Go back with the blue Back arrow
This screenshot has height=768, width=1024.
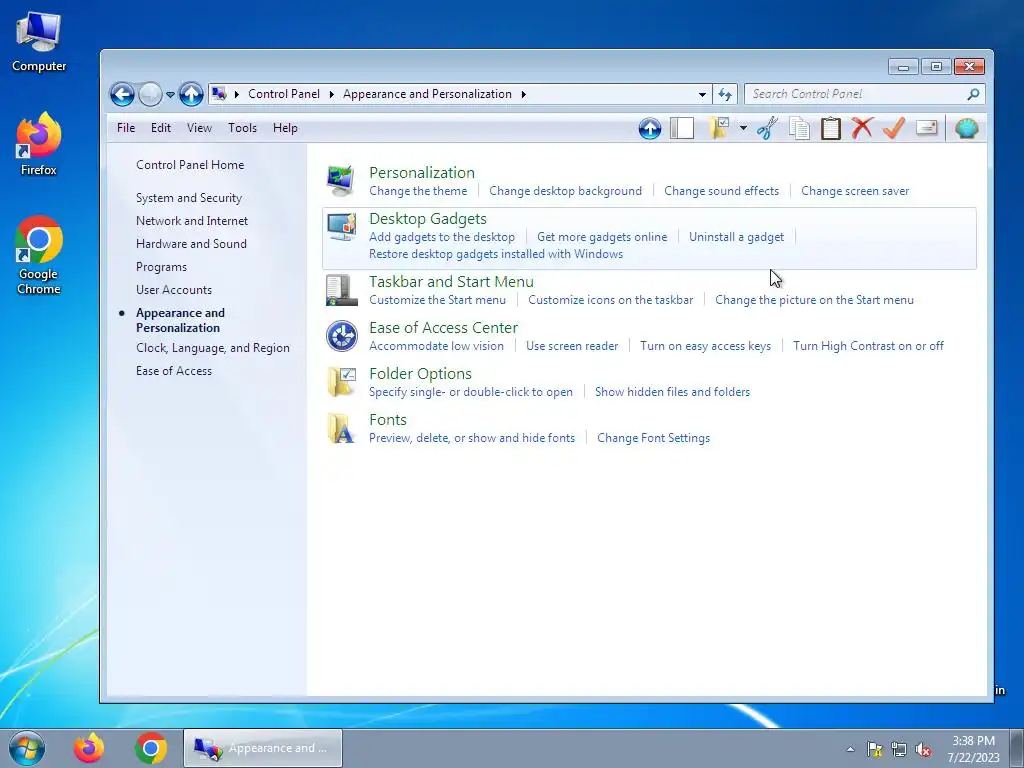122,95
